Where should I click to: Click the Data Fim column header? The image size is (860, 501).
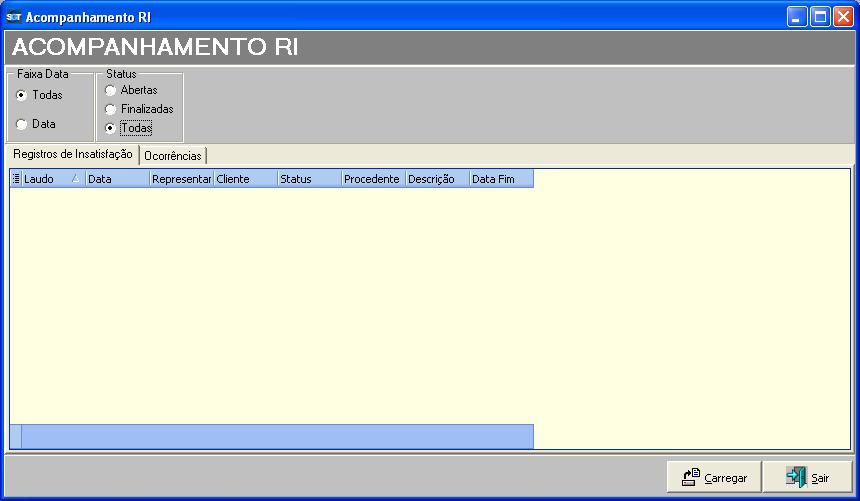point(500,179)
